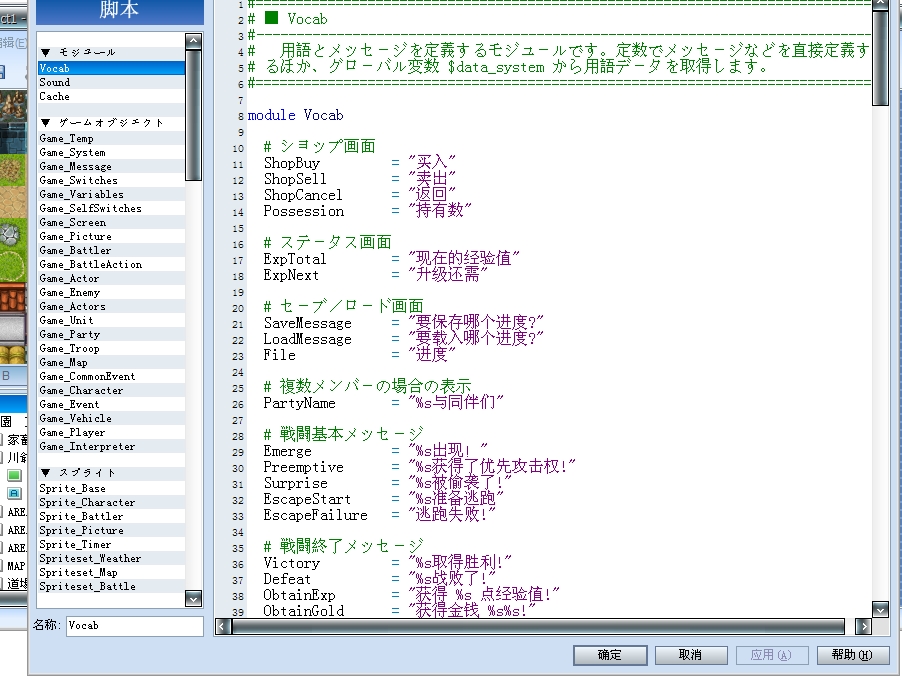Click the 取消 cancel button
Viewport: 902px width, 680px height.
click(690, 655)
